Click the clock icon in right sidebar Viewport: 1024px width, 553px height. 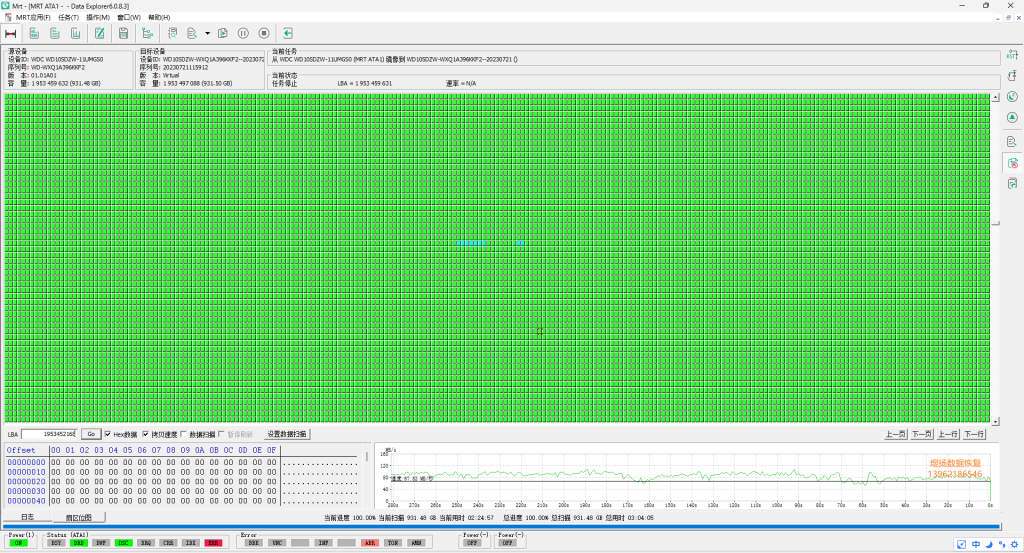point(1012,96)
